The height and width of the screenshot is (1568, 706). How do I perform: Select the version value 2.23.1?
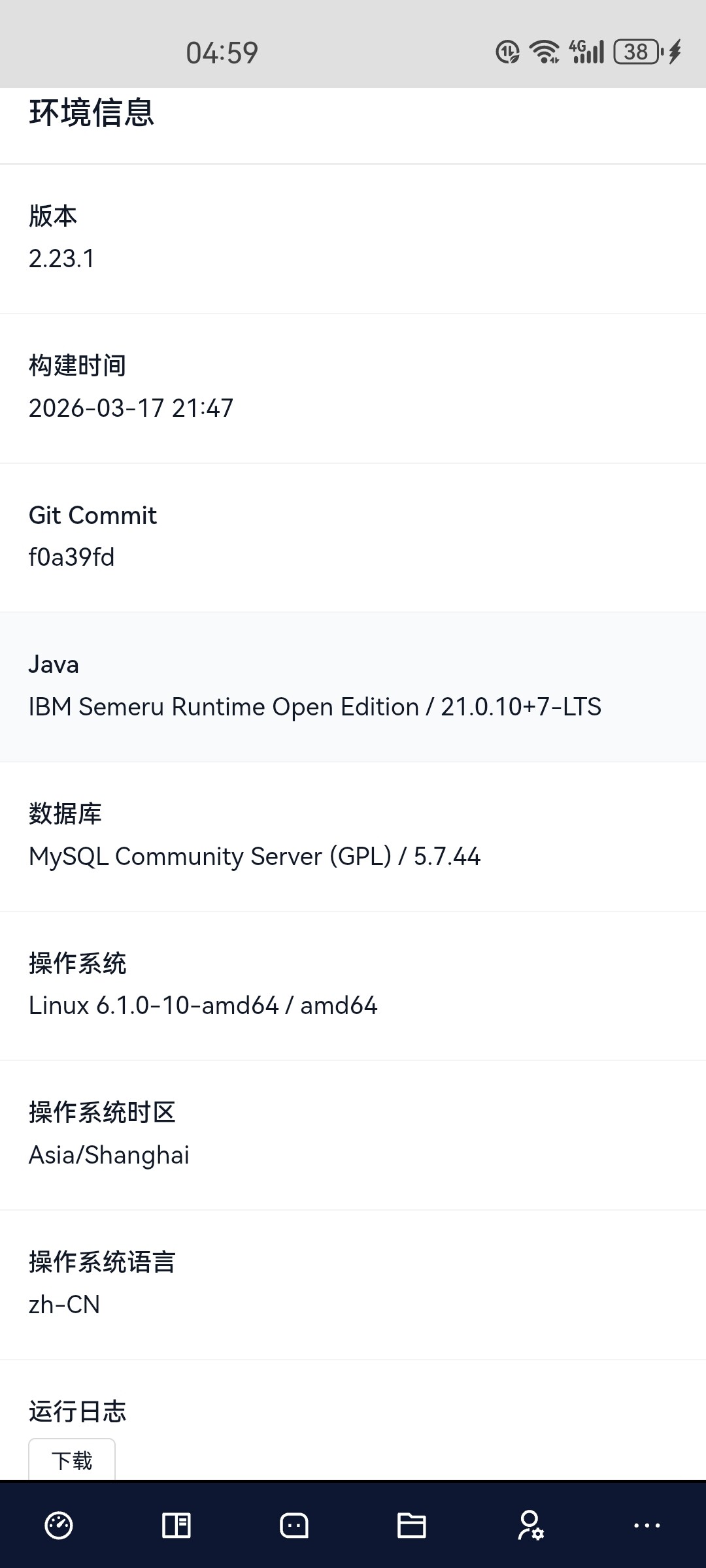[x=61, y=259]
